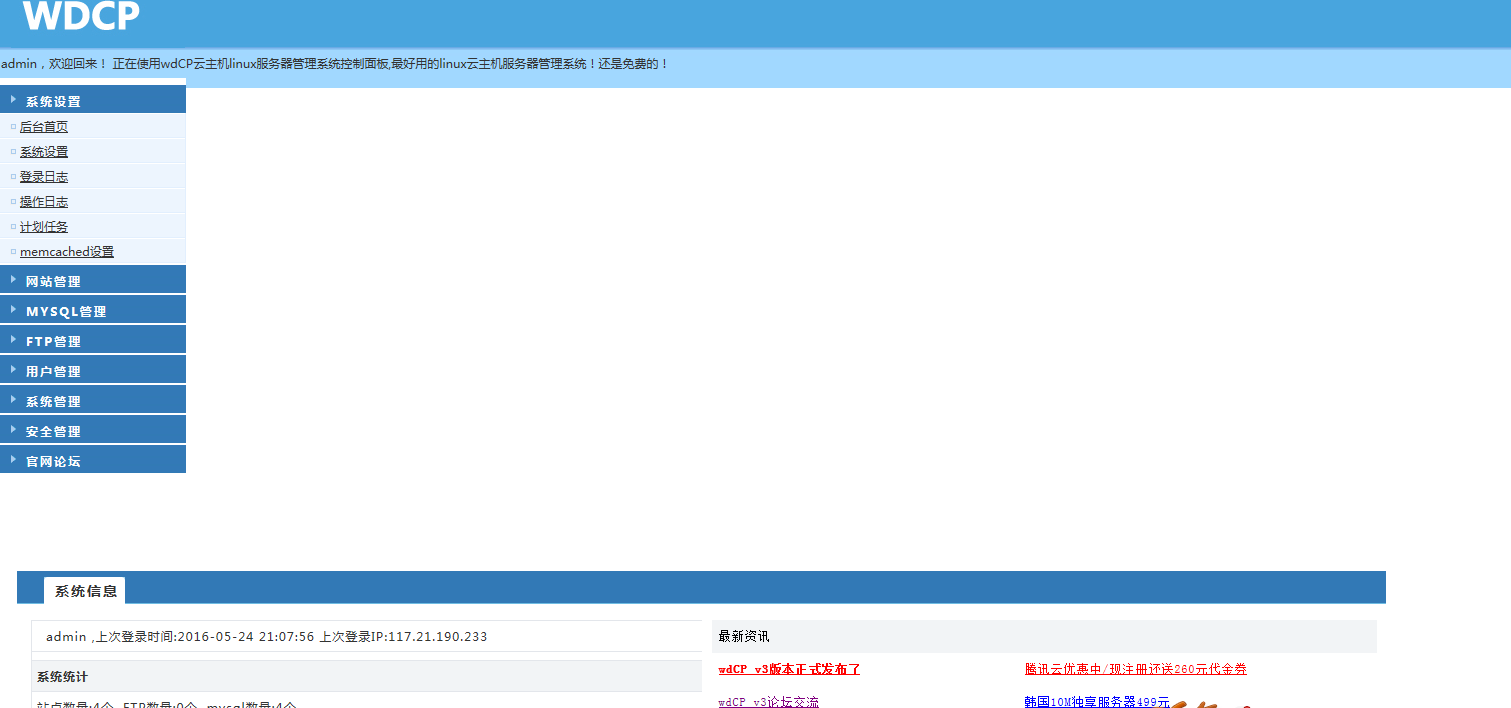
Task: Open the wdCP v3版本正式发布了 news link
Action: pos(789,669)
